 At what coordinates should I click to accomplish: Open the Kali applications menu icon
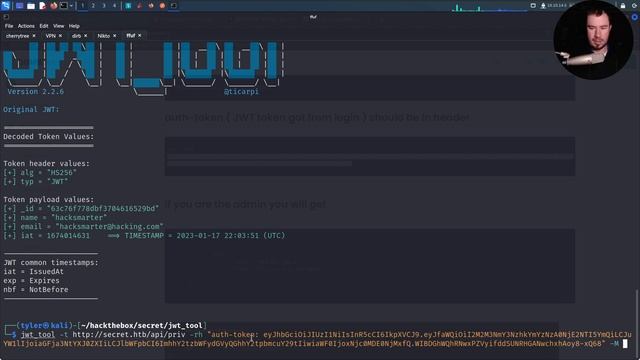[5, 6]
